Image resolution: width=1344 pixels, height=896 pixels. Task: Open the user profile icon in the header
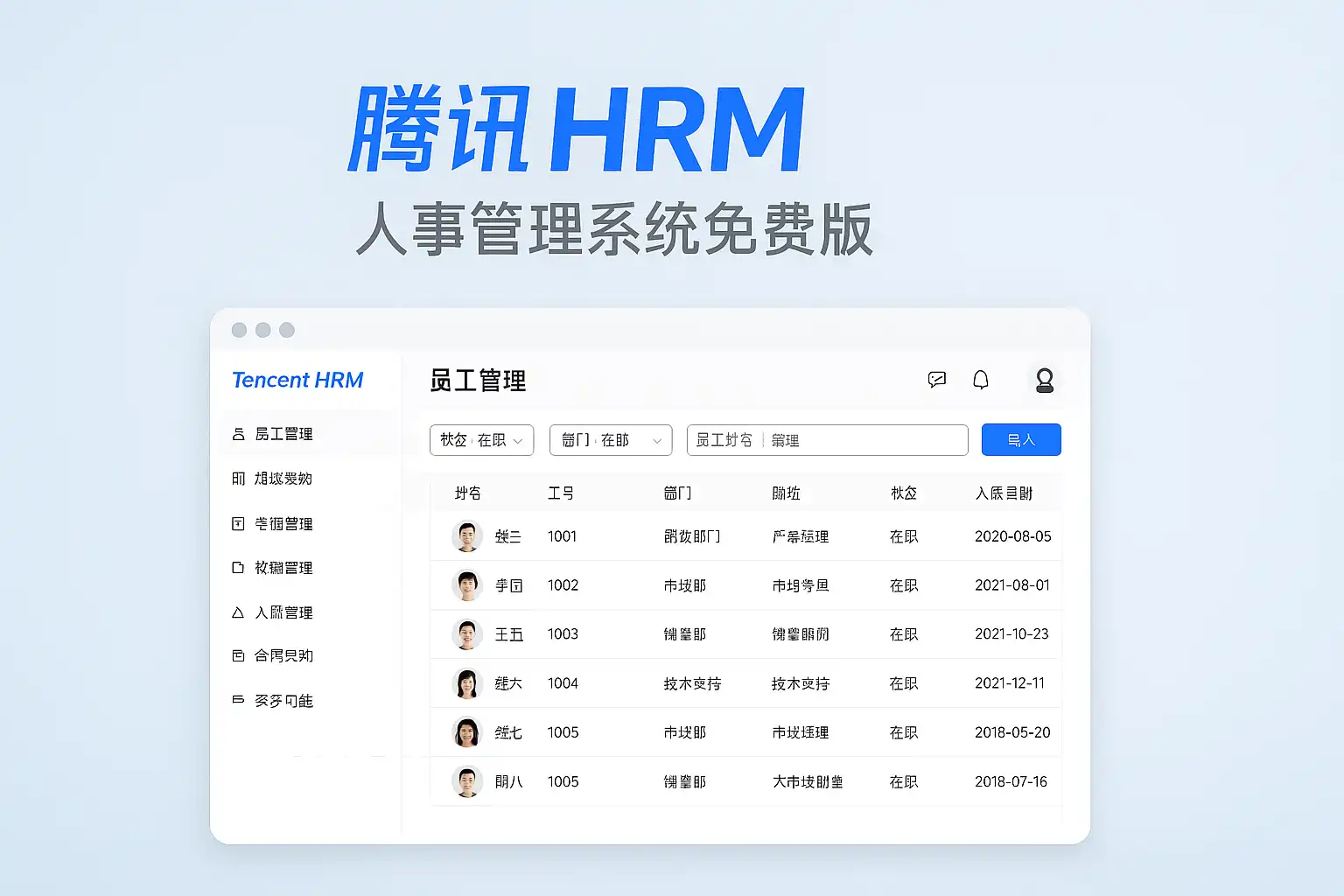coord(1045,380)
